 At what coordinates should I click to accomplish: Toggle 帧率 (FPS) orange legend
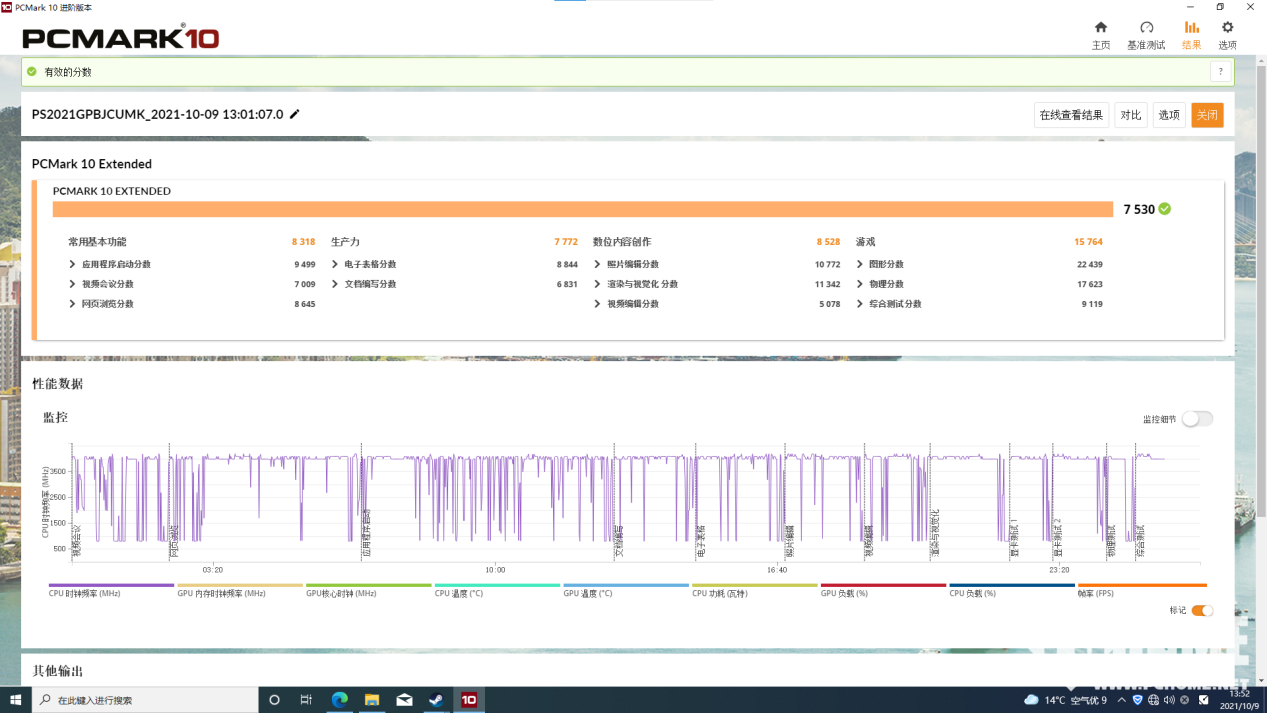1142,590
